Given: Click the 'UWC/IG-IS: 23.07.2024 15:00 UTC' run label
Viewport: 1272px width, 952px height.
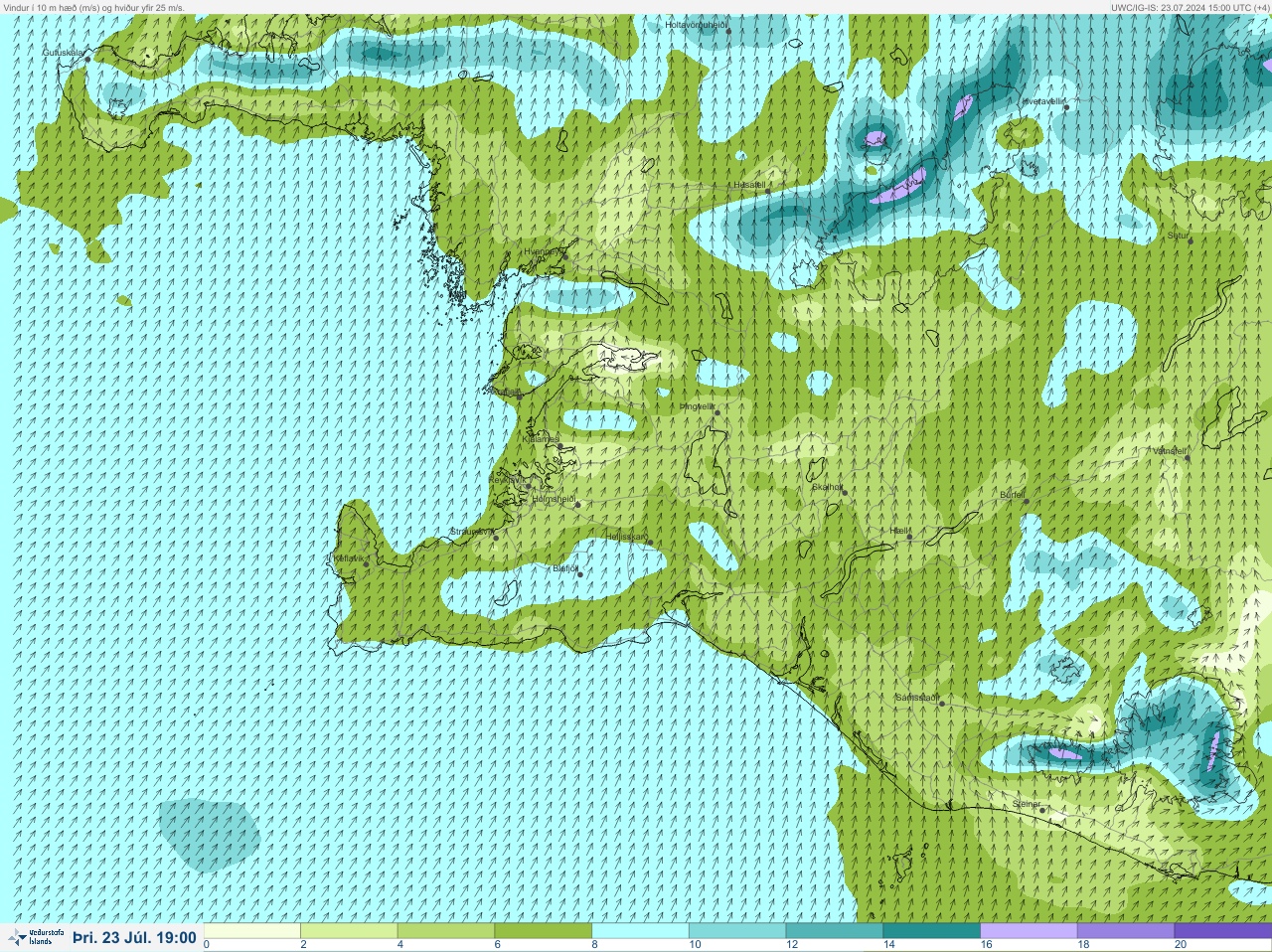Looking at the screenshot, I should 1190,7.
